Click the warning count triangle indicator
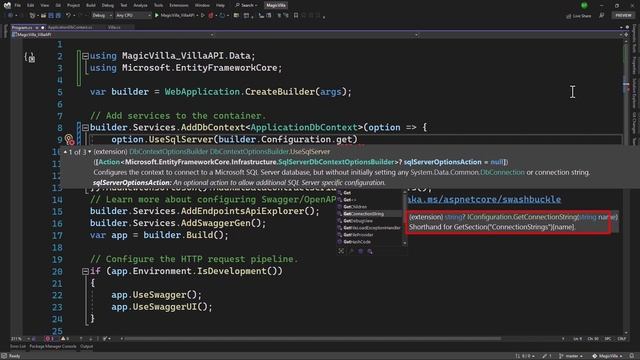Screen dimensions: 640x360 click(x=65, y=339)
